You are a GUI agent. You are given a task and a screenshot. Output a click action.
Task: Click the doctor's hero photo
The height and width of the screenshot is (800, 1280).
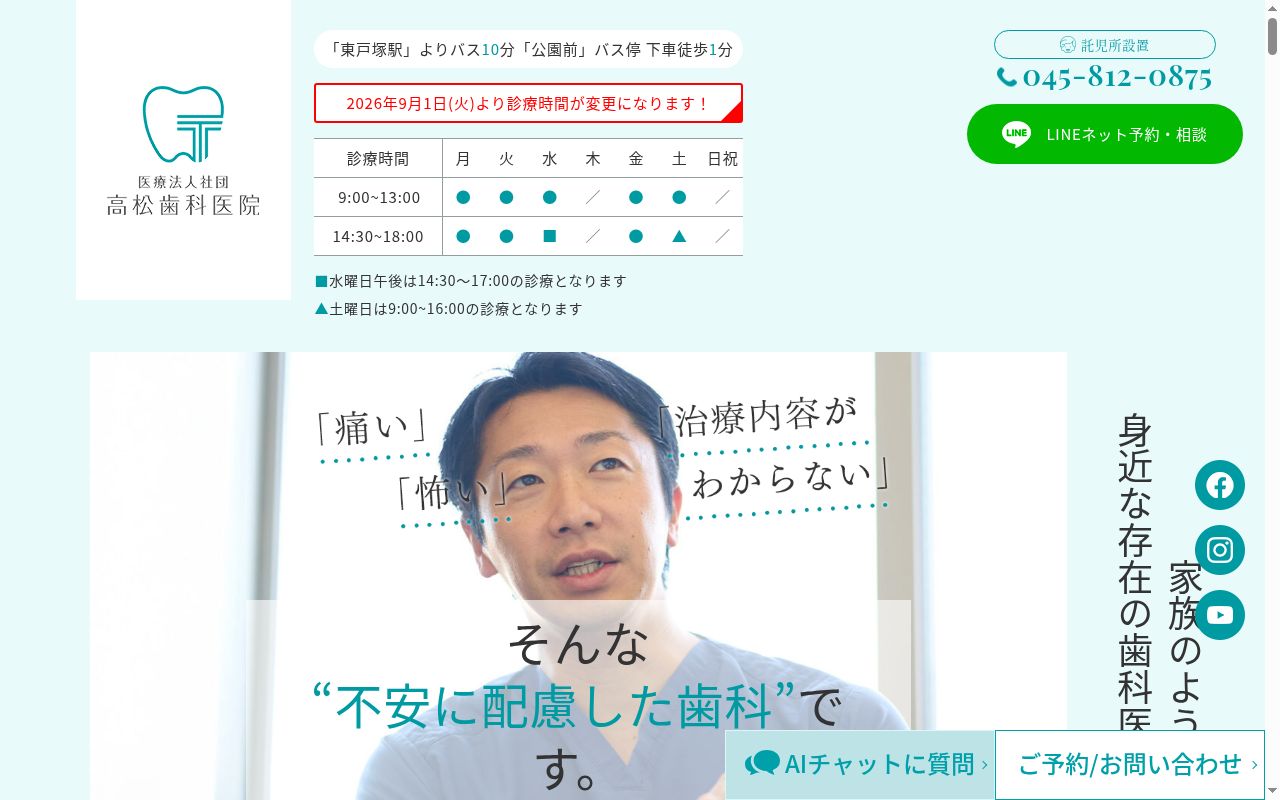[578, 576]
